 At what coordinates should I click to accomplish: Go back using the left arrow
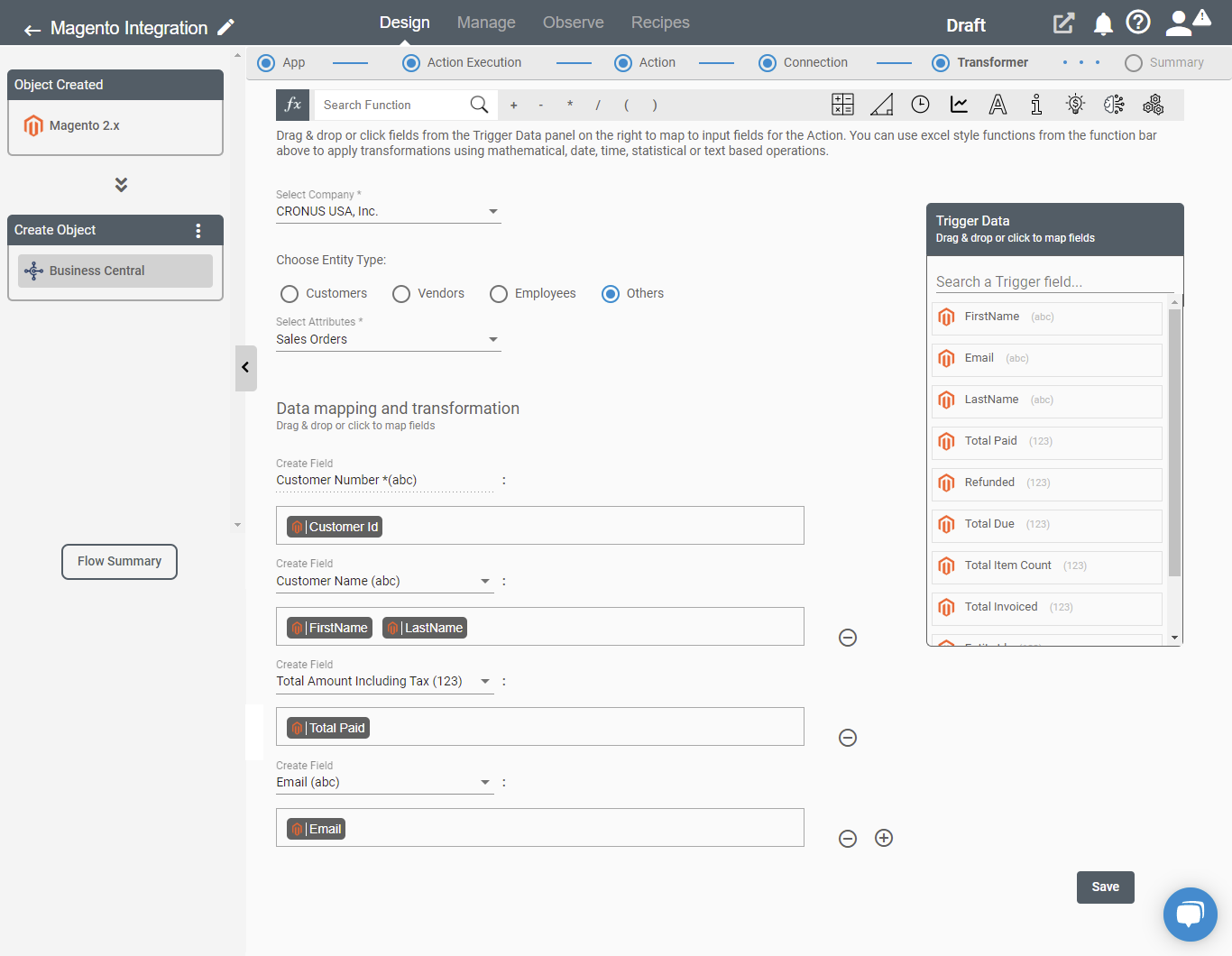[32, 30]
